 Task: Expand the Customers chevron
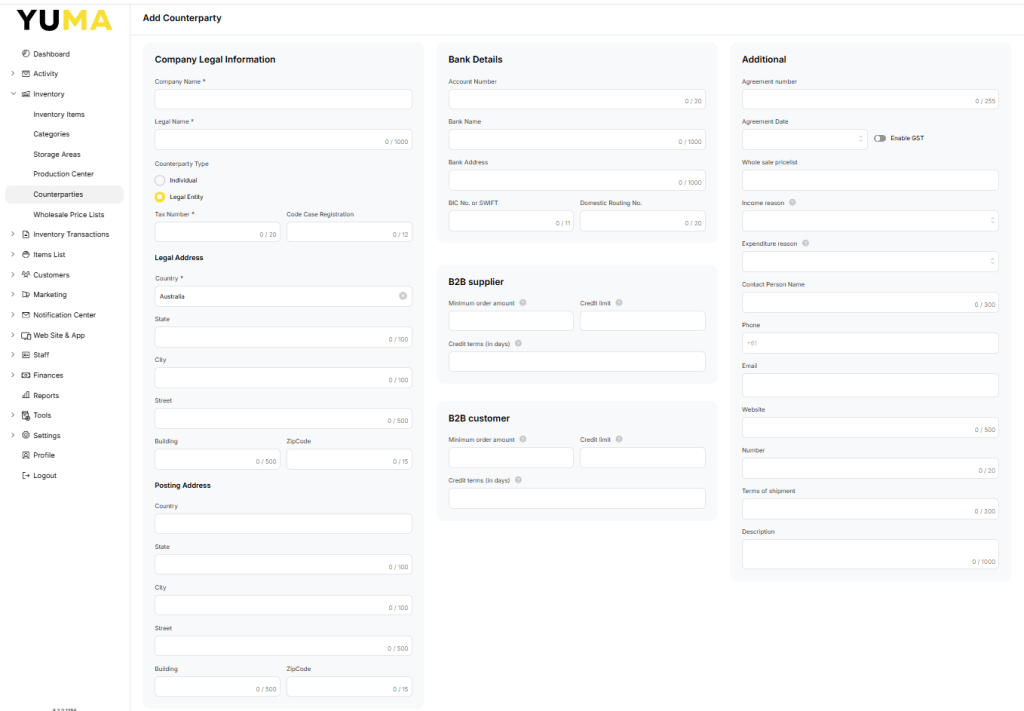12,274
